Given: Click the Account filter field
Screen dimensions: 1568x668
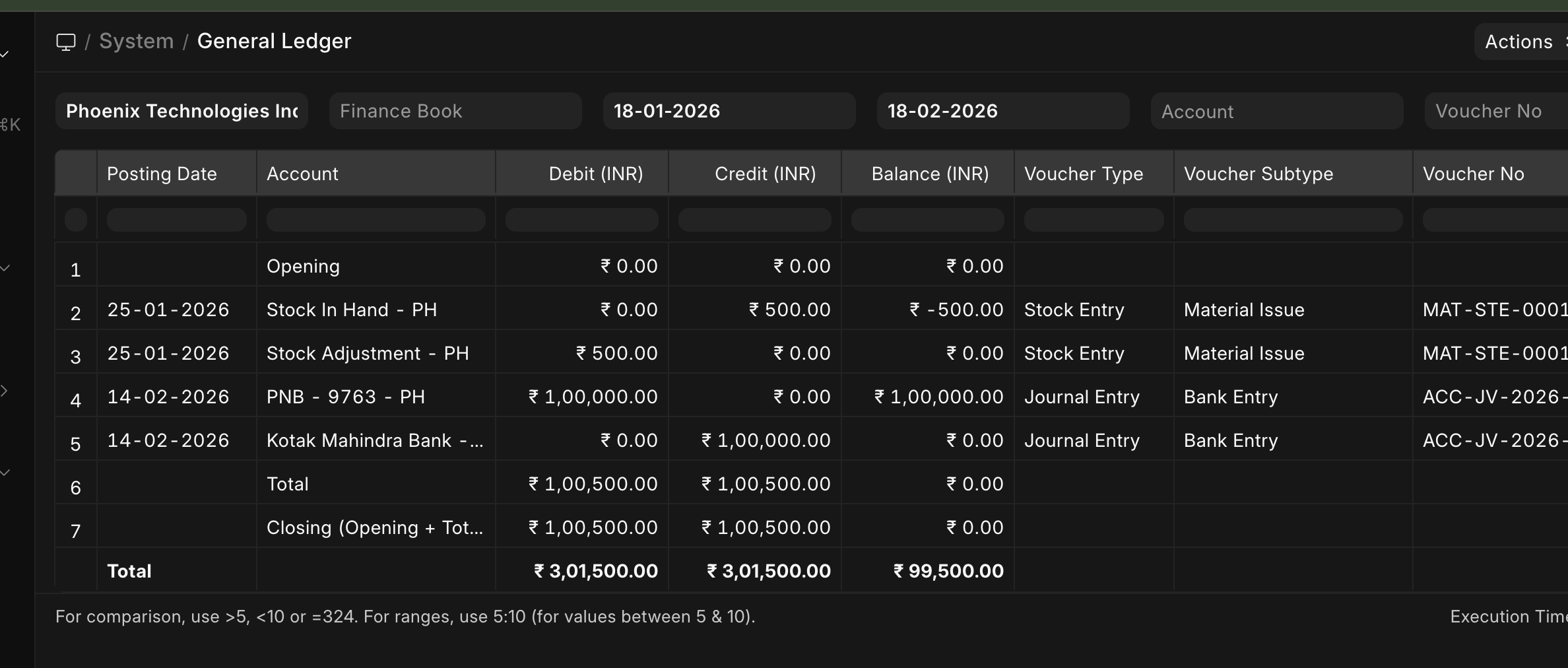Looking at the screenshot, I should [x=1276, y=112].
